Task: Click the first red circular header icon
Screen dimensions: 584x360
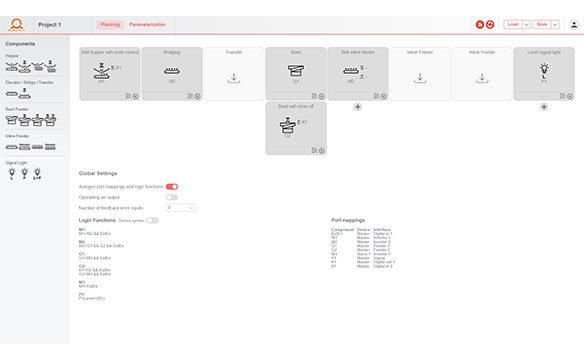Action: point(480,25)
